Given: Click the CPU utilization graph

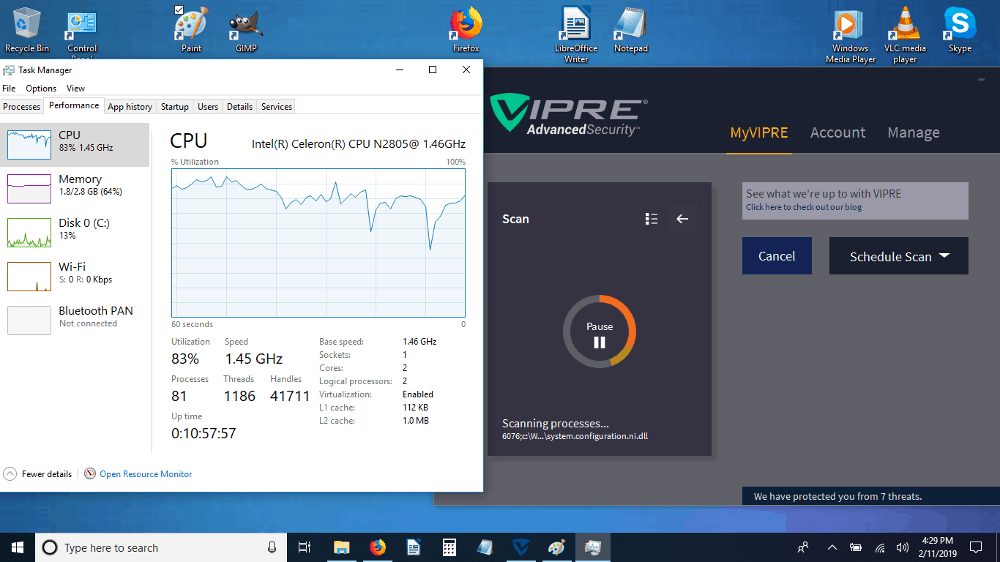Looking at the screenshot, I should (318, 243).
